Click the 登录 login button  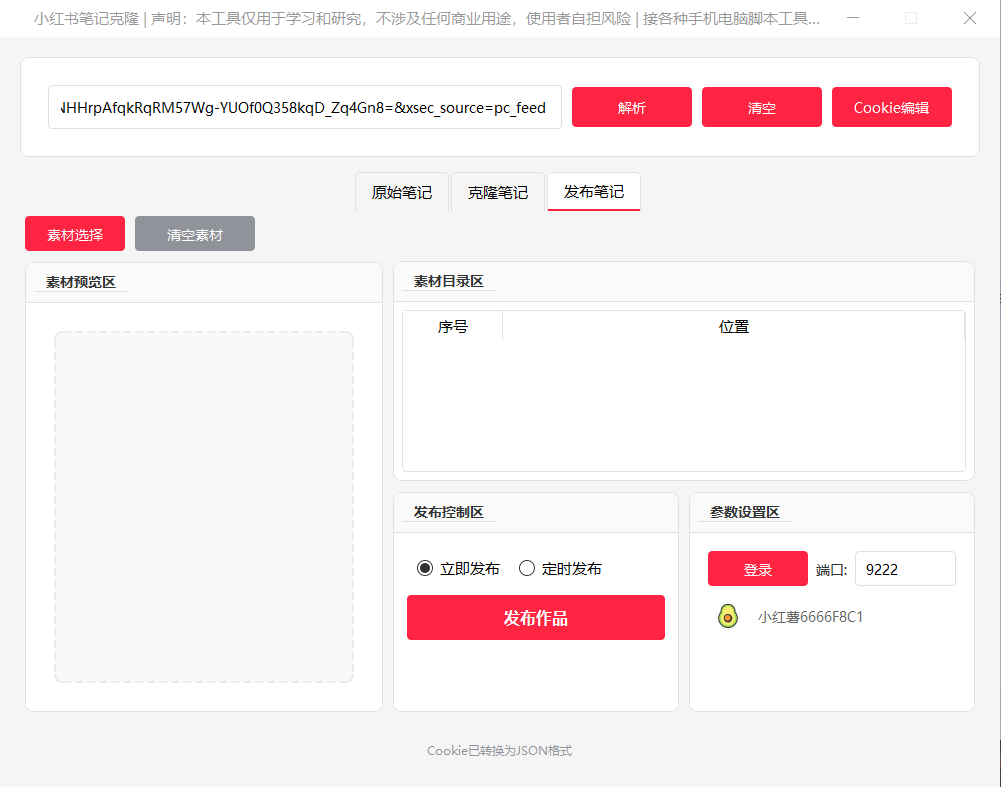[x=757, y=568]
